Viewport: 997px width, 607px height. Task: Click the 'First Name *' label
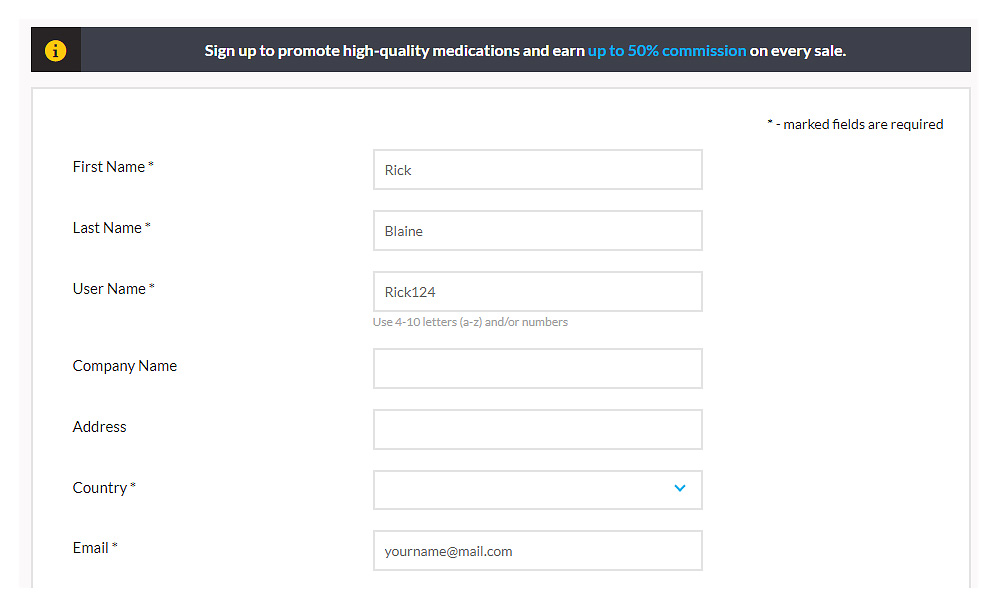pos(113,167)
